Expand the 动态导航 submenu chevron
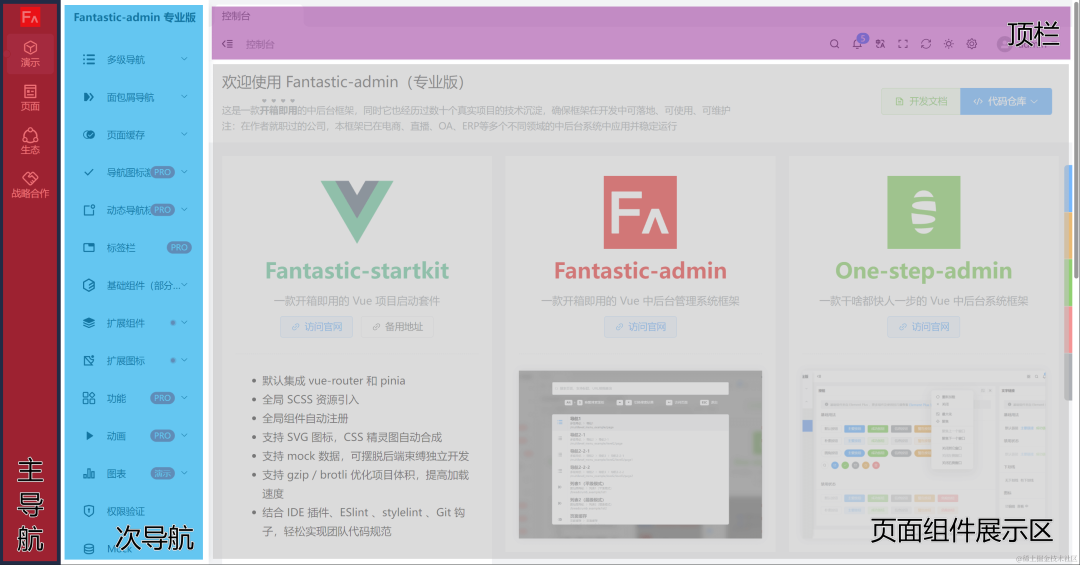 184,209
